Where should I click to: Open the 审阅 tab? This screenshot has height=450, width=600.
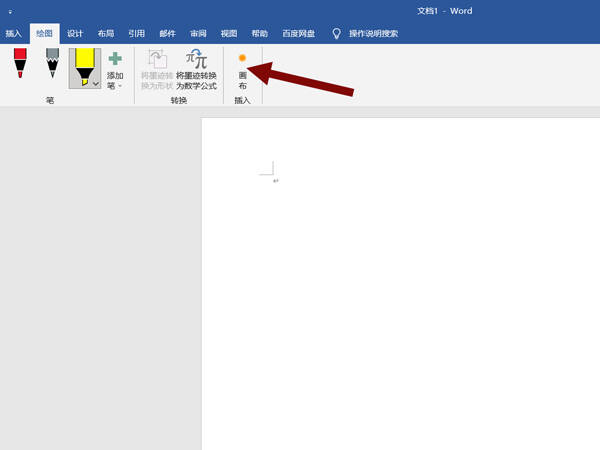click(198, 34)
